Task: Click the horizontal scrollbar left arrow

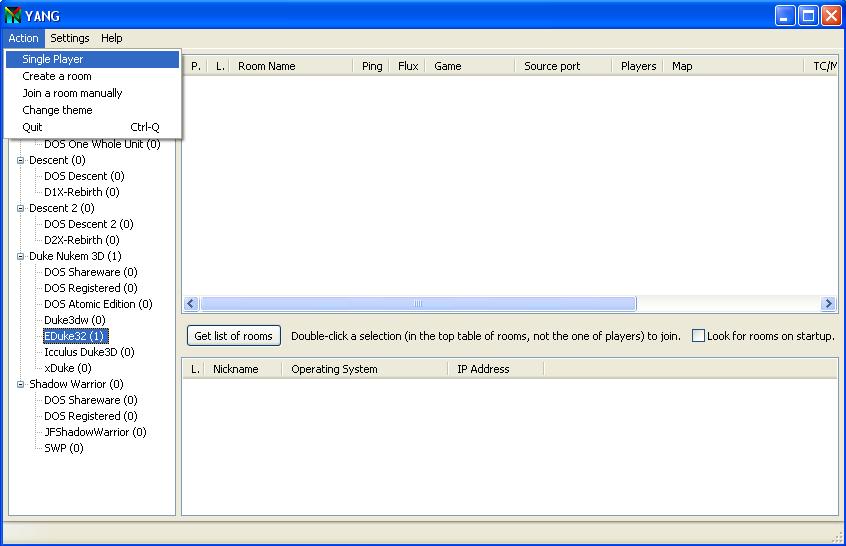Action: [191, 304]
